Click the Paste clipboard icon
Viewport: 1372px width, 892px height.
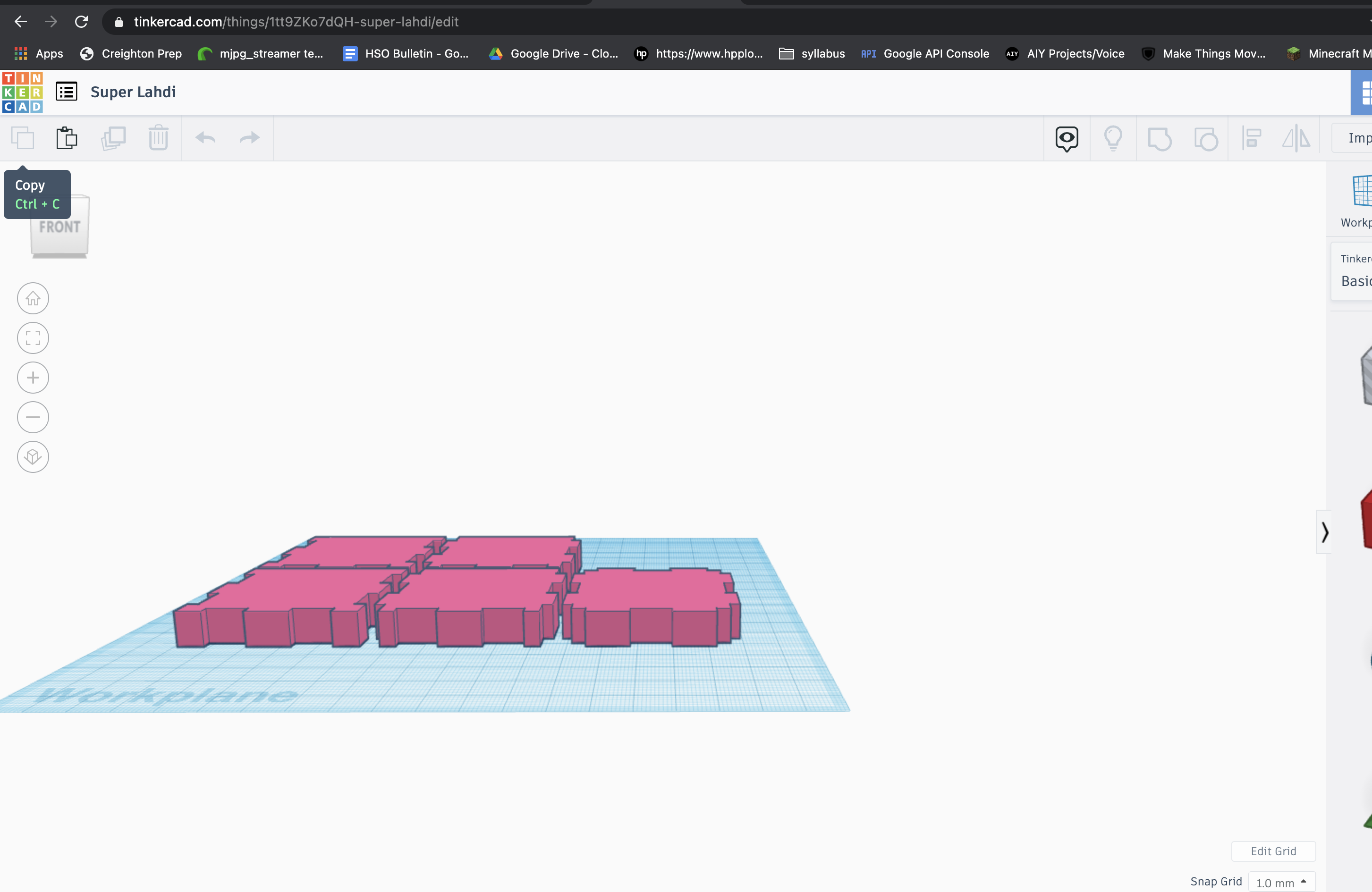point(67,138)
